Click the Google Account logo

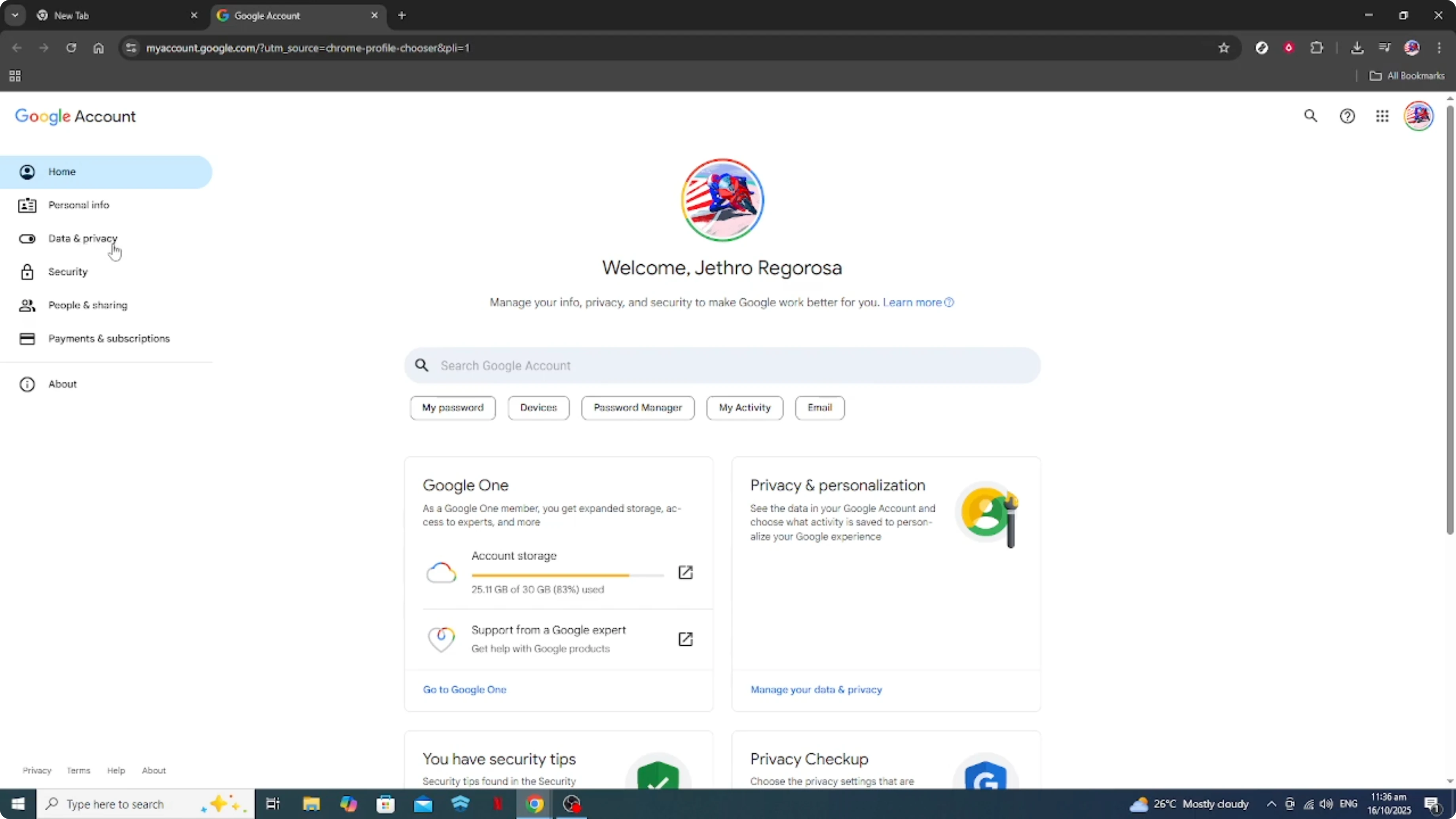click(x=75, y=116)
